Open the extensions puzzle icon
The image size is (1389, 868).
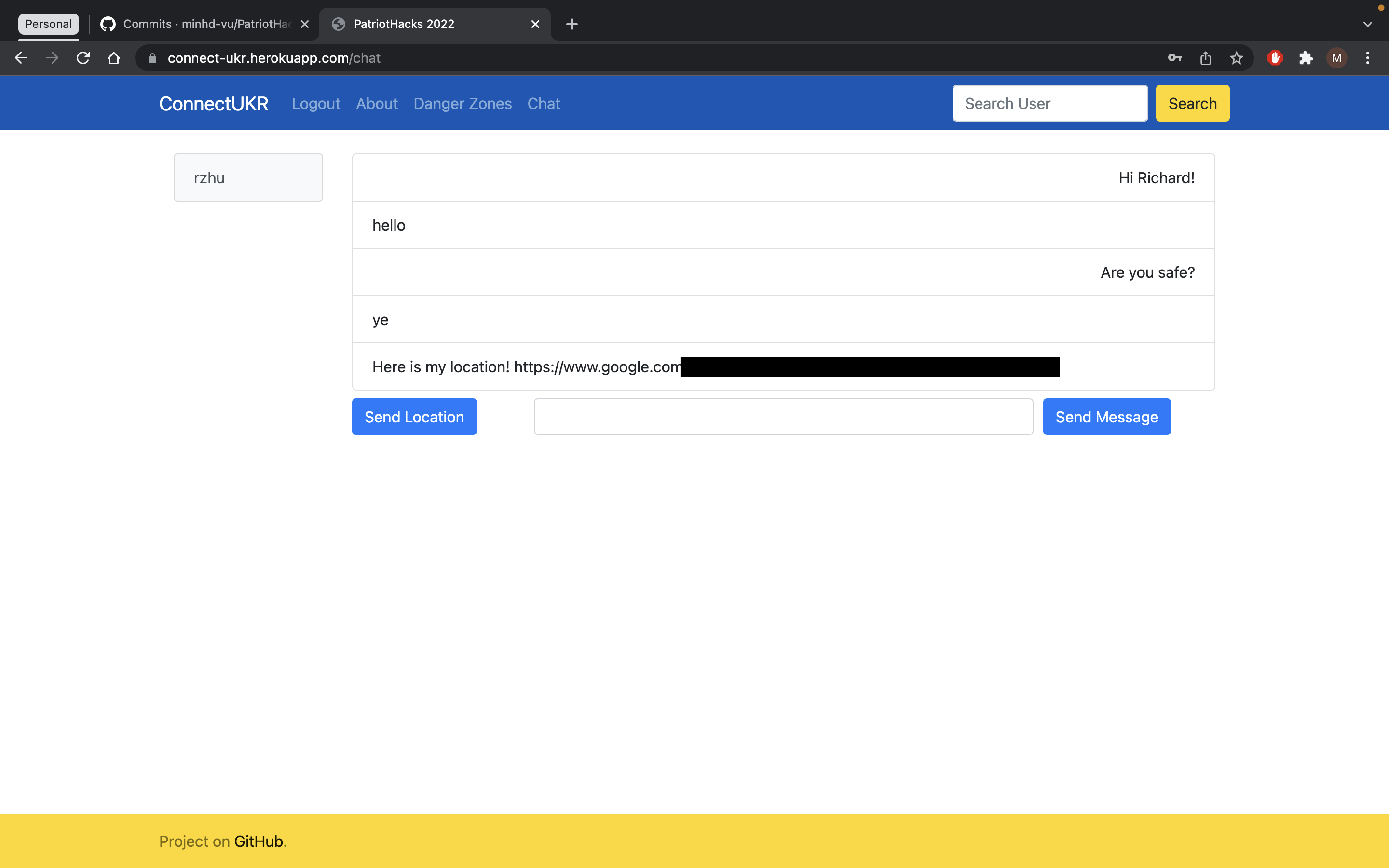[x=1306, y=58]
